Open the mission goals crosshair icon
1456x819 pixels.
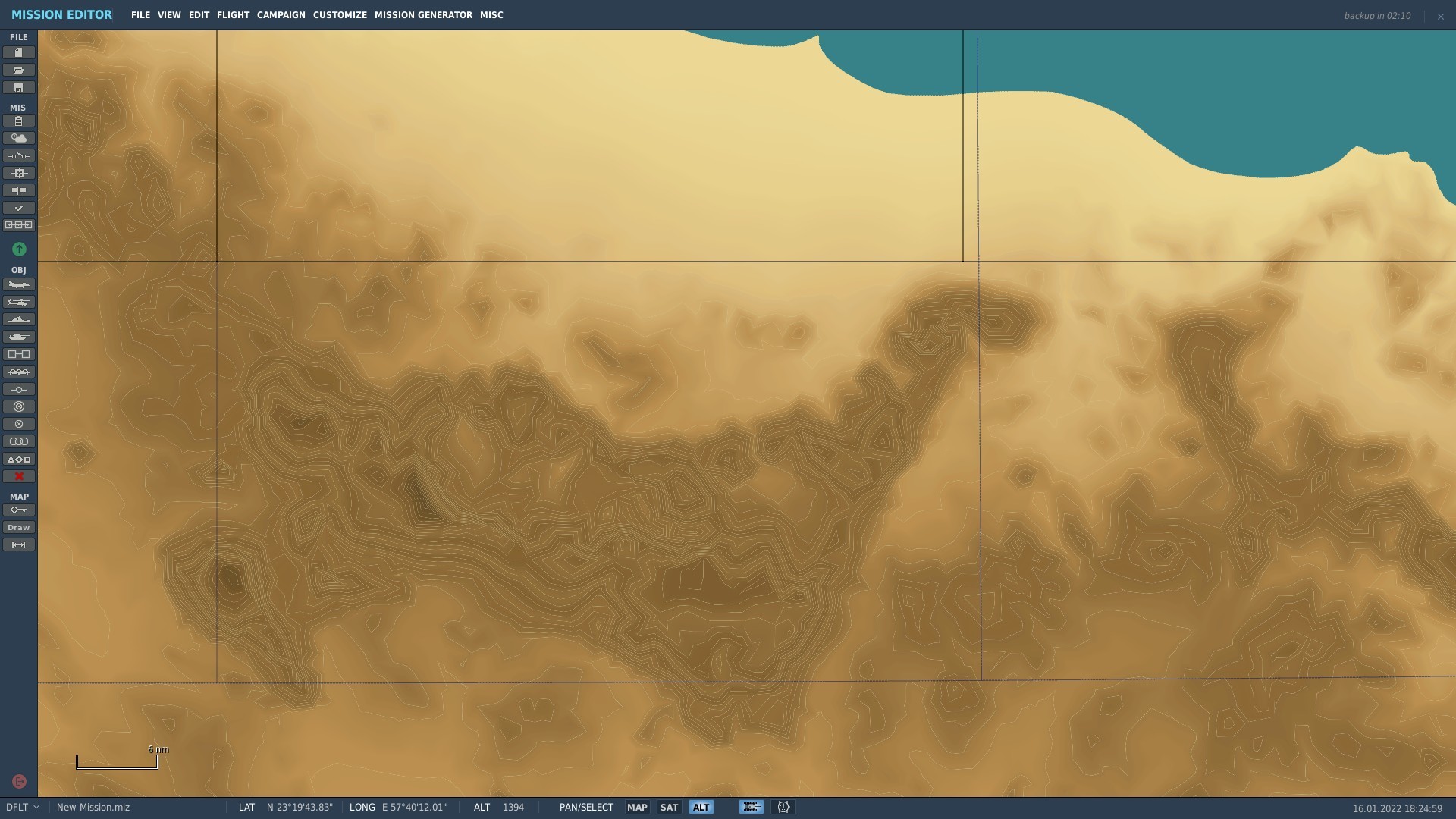pyautogui.click(x=19, y=173)
